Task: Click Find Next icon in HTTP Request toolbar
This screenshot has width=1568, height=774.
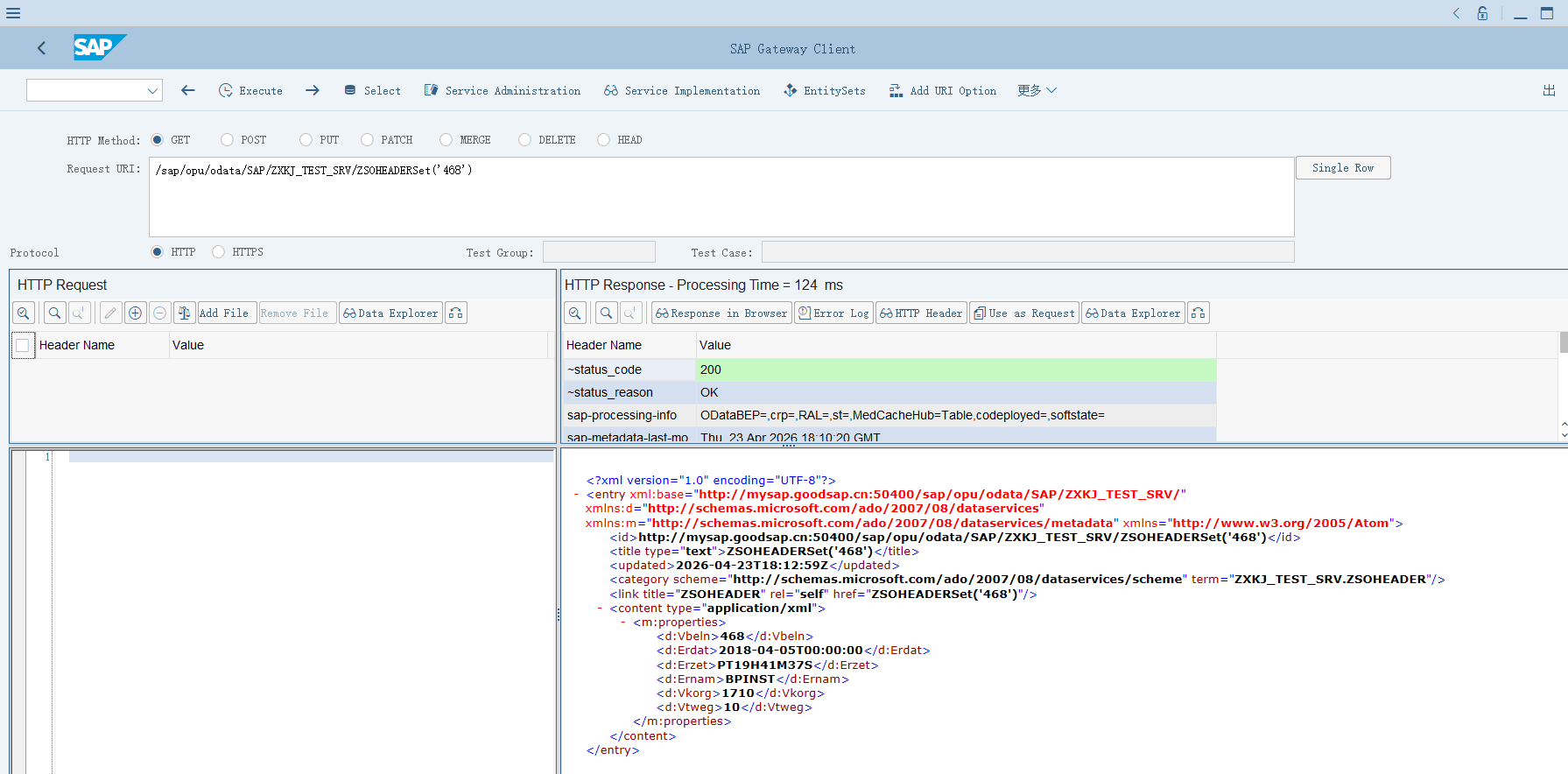Action: (79, 313)
